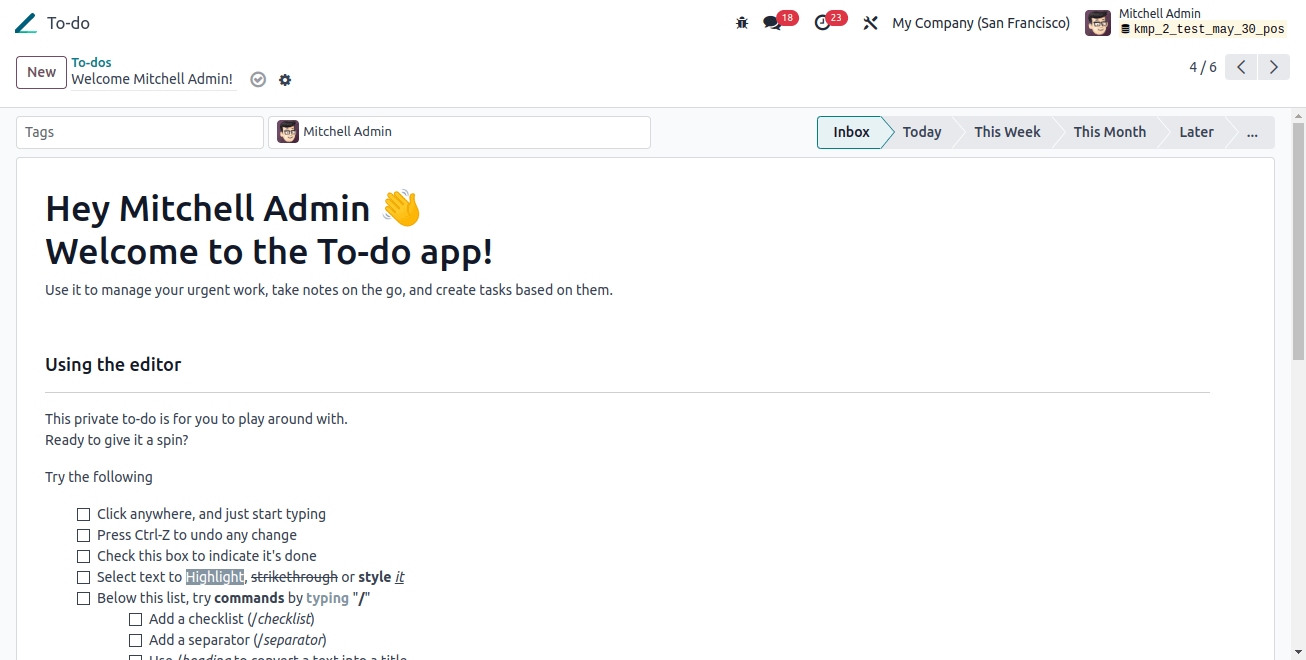Select the Today stage

tap(921, 132)
